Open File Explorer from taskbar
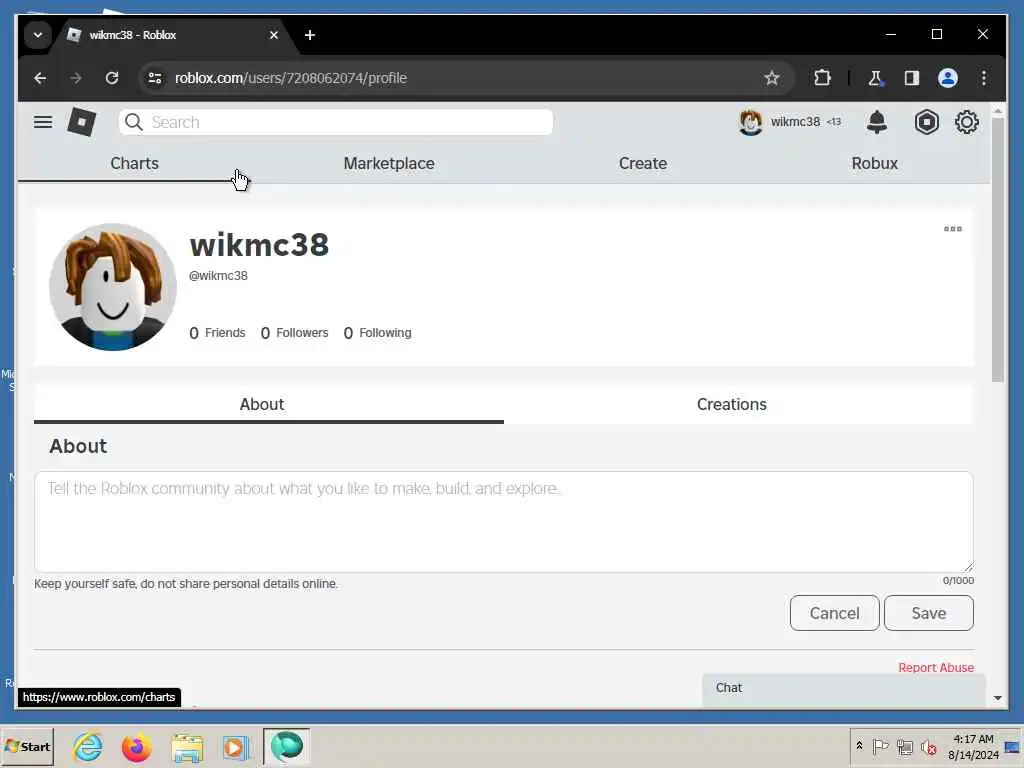The height and width of the screenshot is (768, 1024). (x=187, y=747)
